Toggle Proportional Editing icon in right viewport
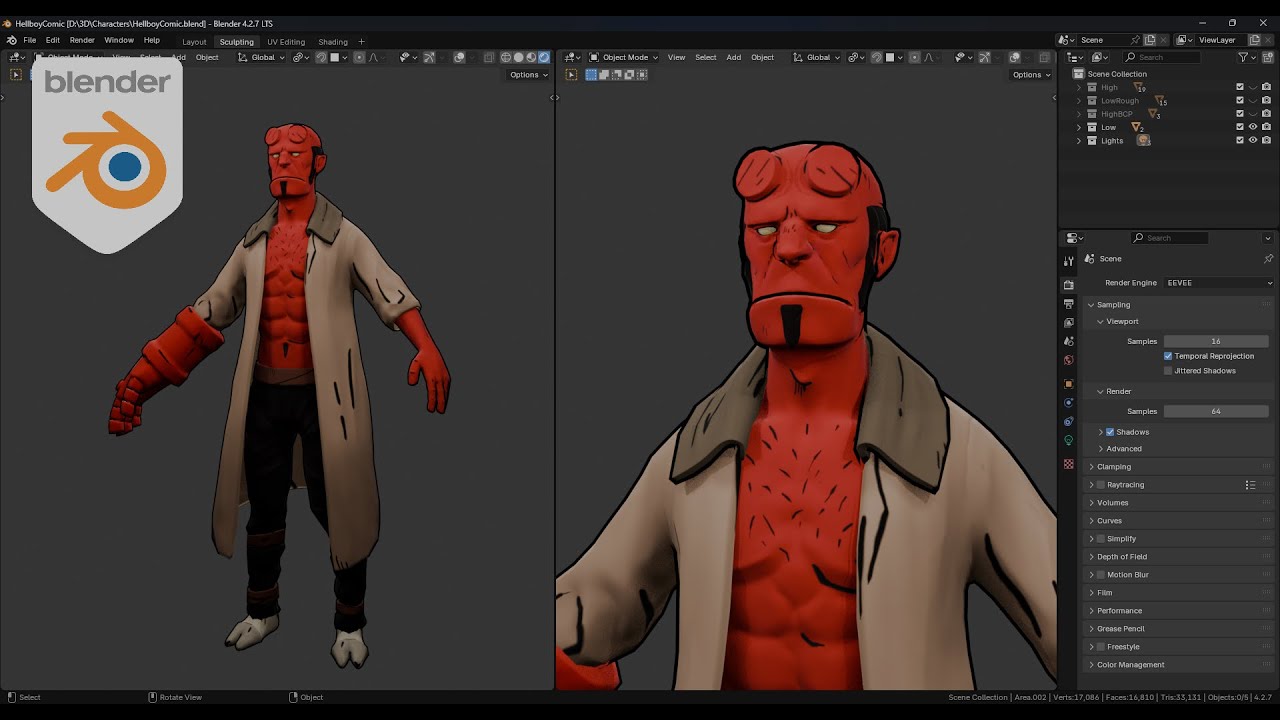Viewport: 1280px width, 720px height. pyautogui.click(x=914, y=57)
